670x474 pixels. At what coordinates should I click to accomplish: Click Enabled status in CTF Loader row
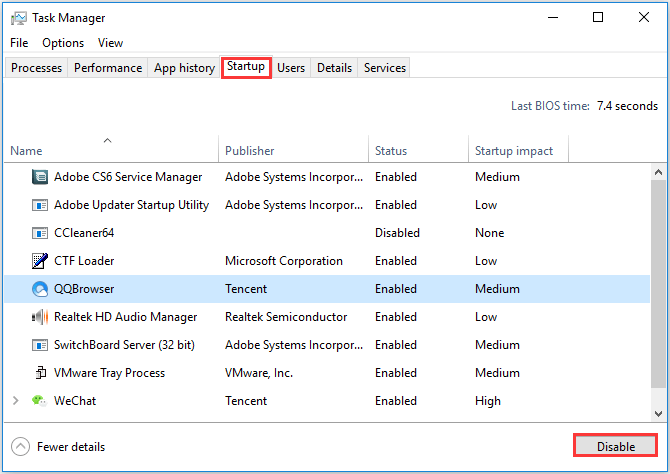(x=396, y=261)
